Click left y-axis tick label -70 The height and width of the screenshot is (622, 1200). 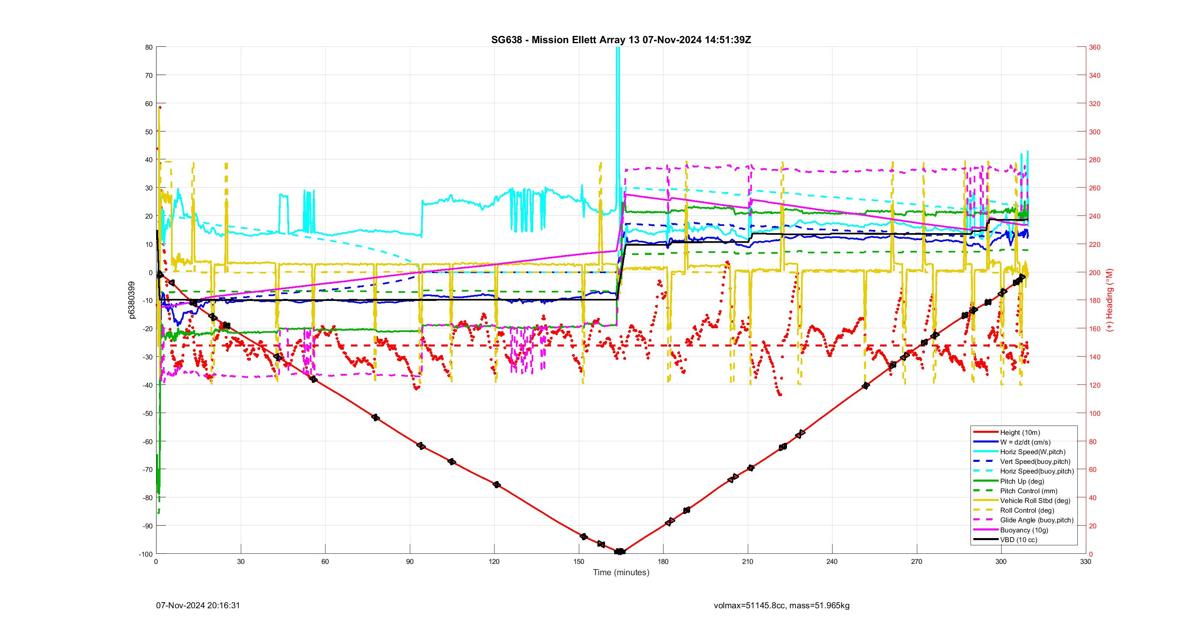pyautogui.click(x=146, y=470)
